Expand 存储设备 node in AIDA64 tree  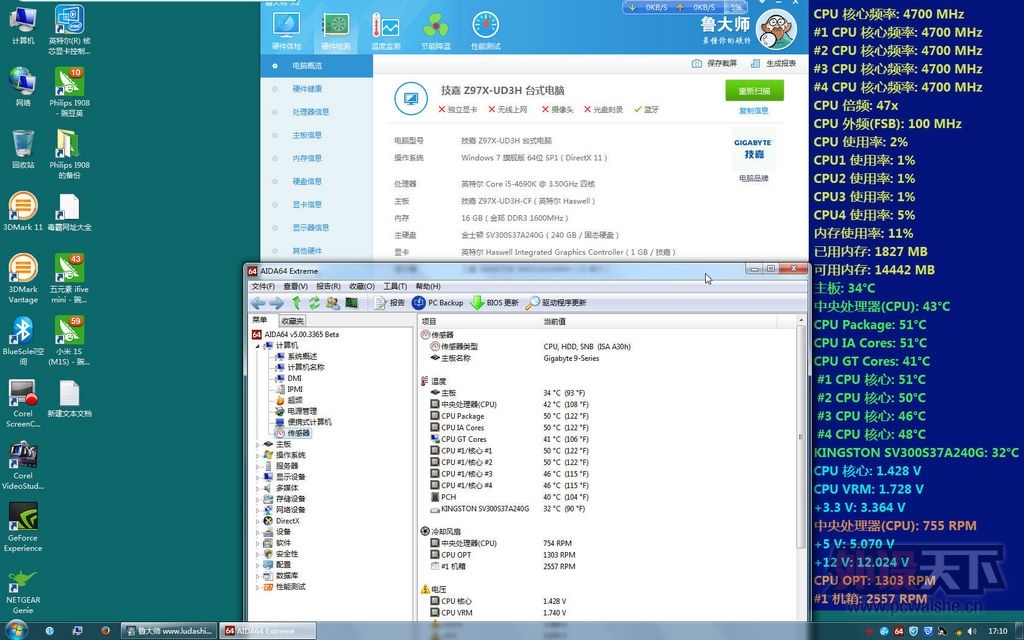(258, 499)
